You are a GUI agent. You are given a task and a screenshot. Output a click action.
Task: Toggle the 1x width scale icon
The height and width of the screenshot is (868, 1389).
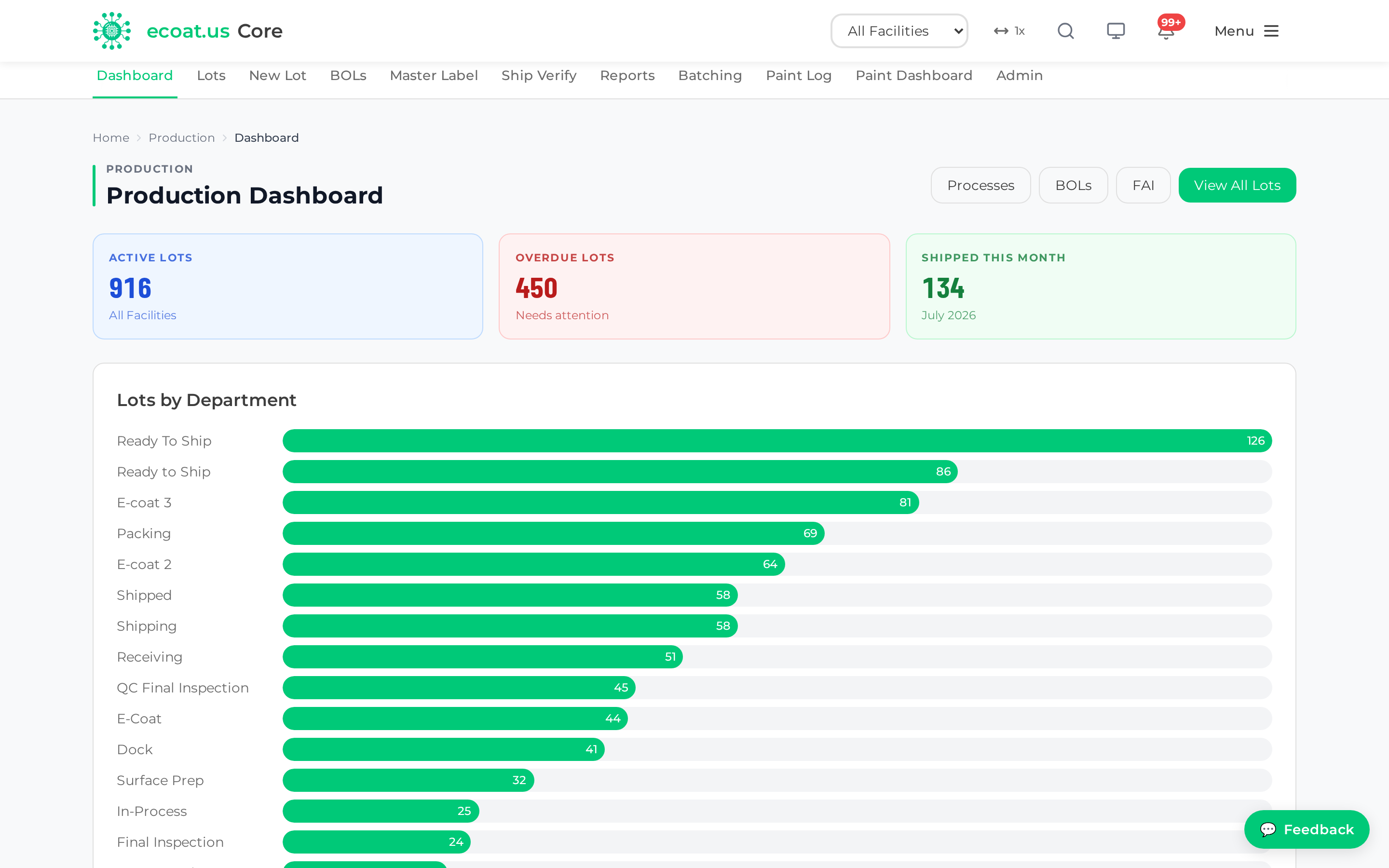1009,31
